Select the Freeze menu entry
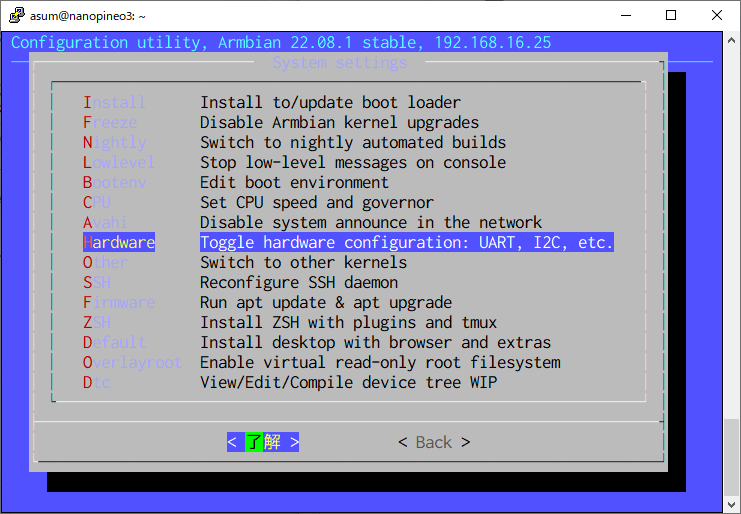The height and width of the screenshot is (514, 741). coord(110,122)
